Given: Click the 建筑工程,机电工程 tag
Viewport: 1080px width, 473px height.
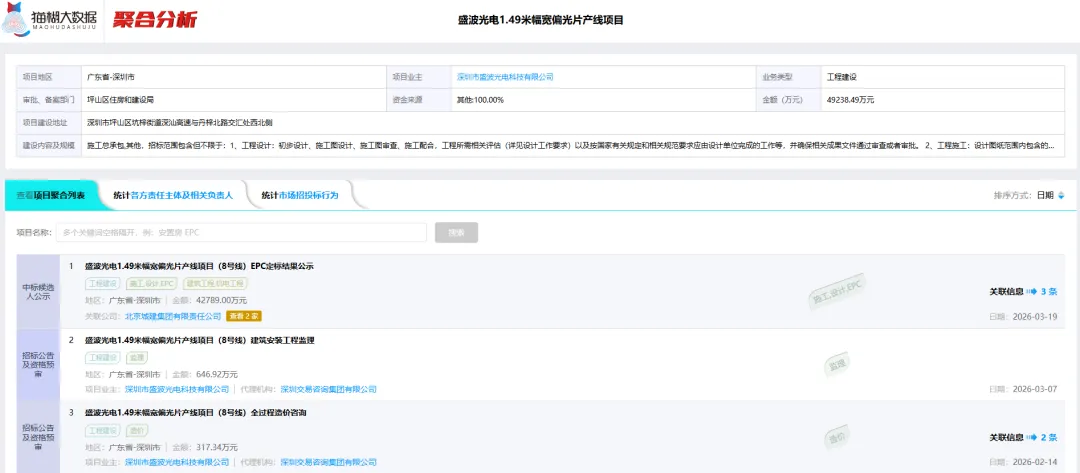Looking at the screenshot, I should coord(215,283).
